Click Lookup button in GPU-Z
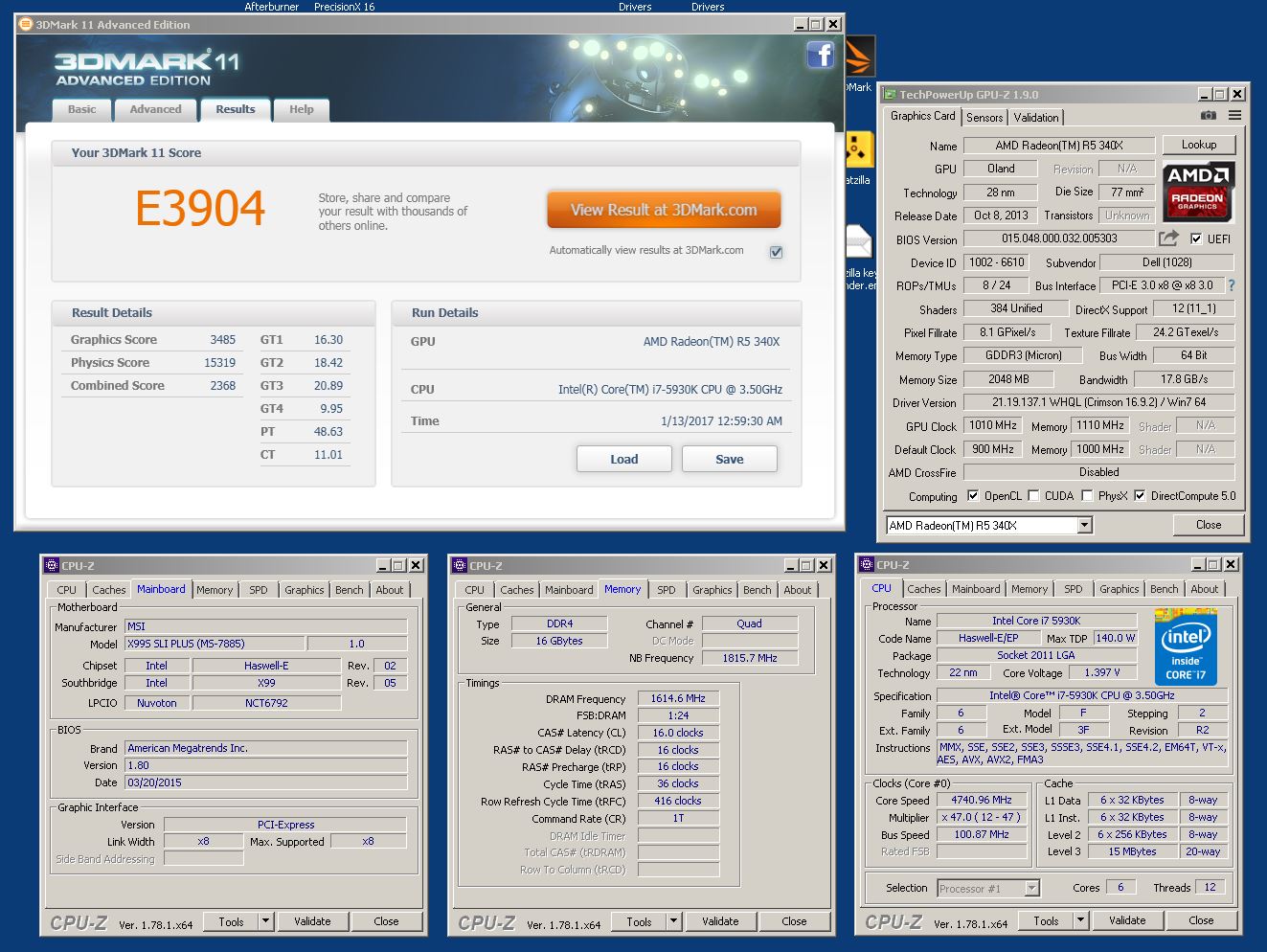 click(1199, 145)
